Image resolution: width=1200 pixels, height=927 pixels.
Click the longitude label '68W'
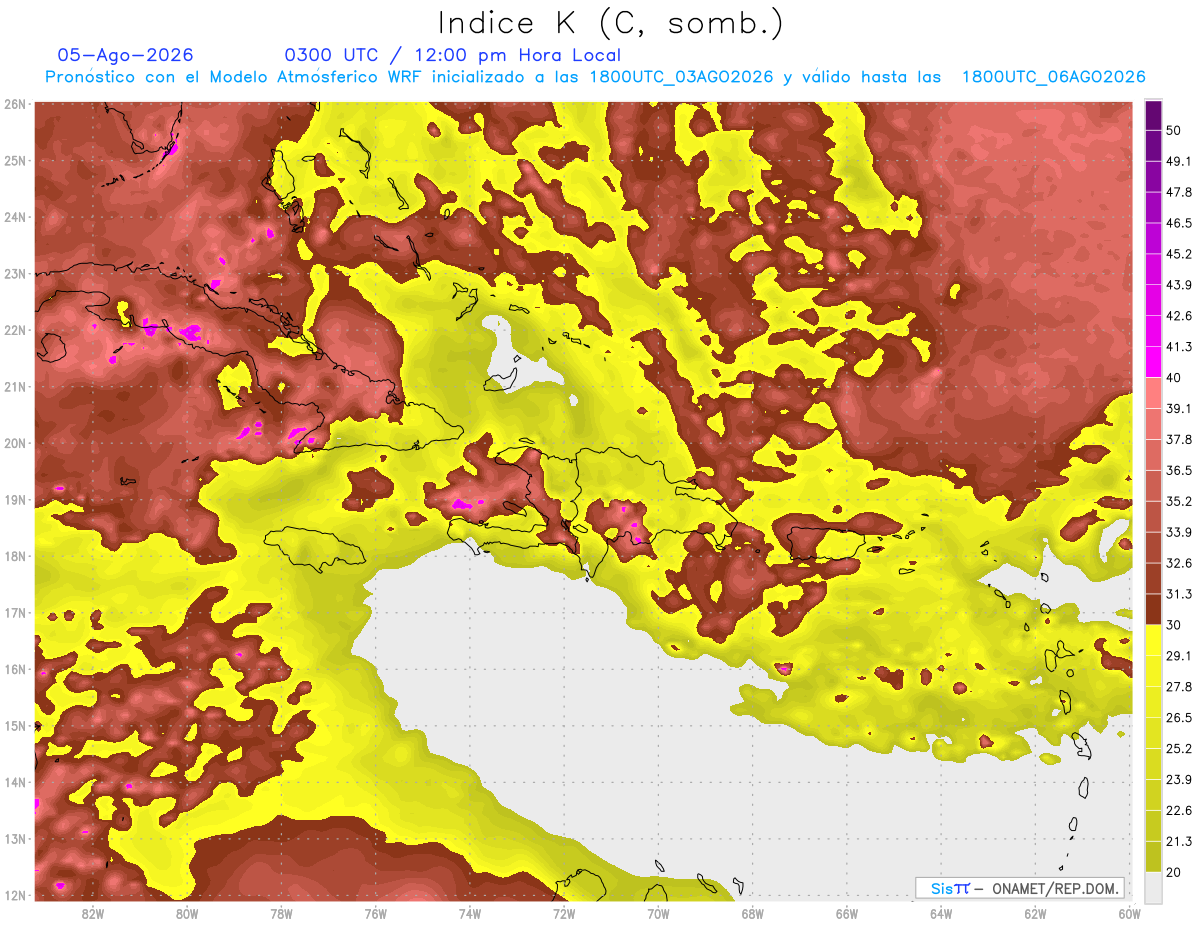pos(753,913)
